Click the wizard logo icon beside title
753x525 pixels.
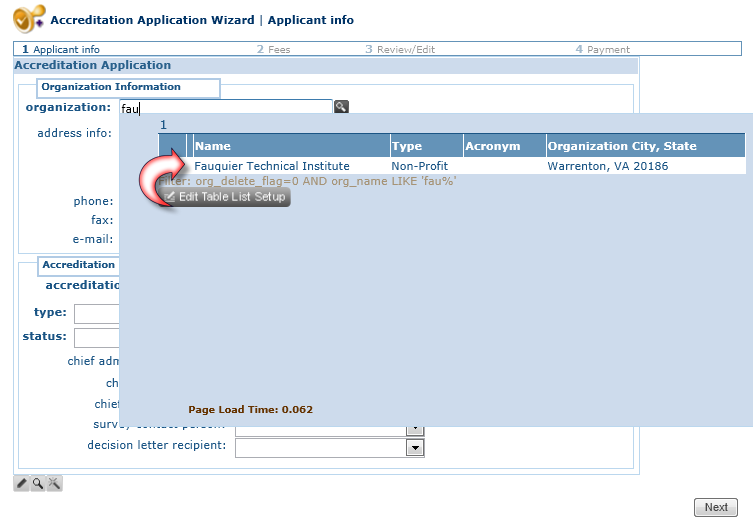point(29,19)
